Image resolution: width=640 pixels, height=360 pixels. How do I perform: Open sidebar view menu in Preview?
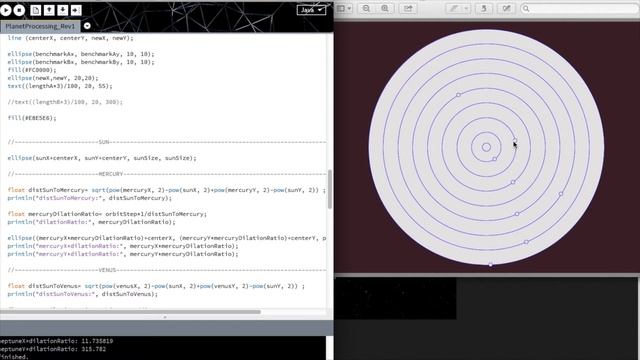[x=344, y=8]
